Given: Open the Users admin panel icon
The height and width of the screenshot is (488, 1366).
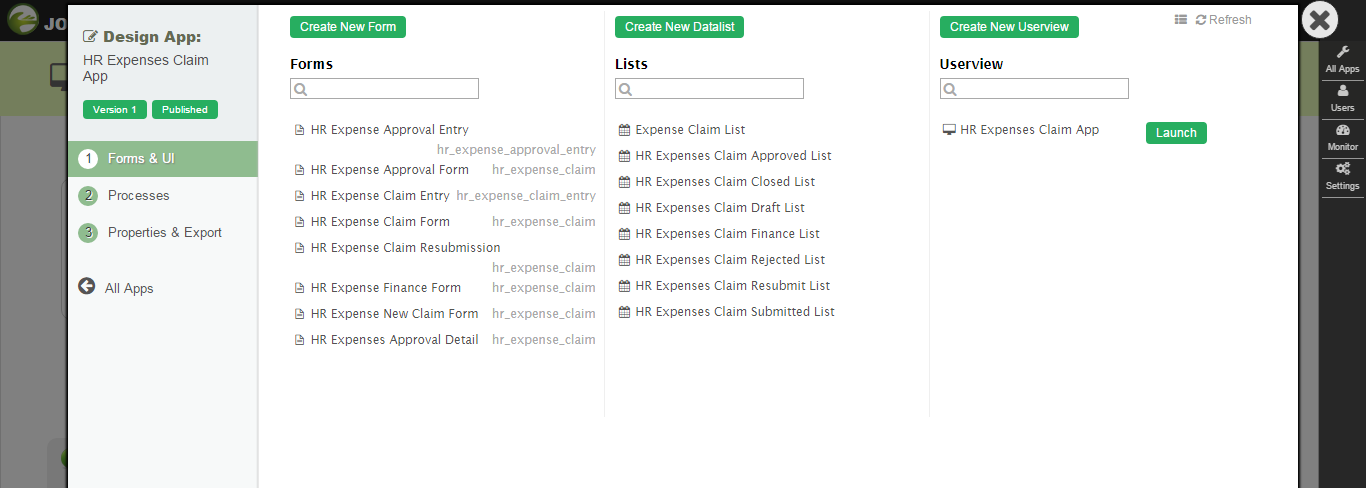Looking at the screenshot, I should [1342, 91].
